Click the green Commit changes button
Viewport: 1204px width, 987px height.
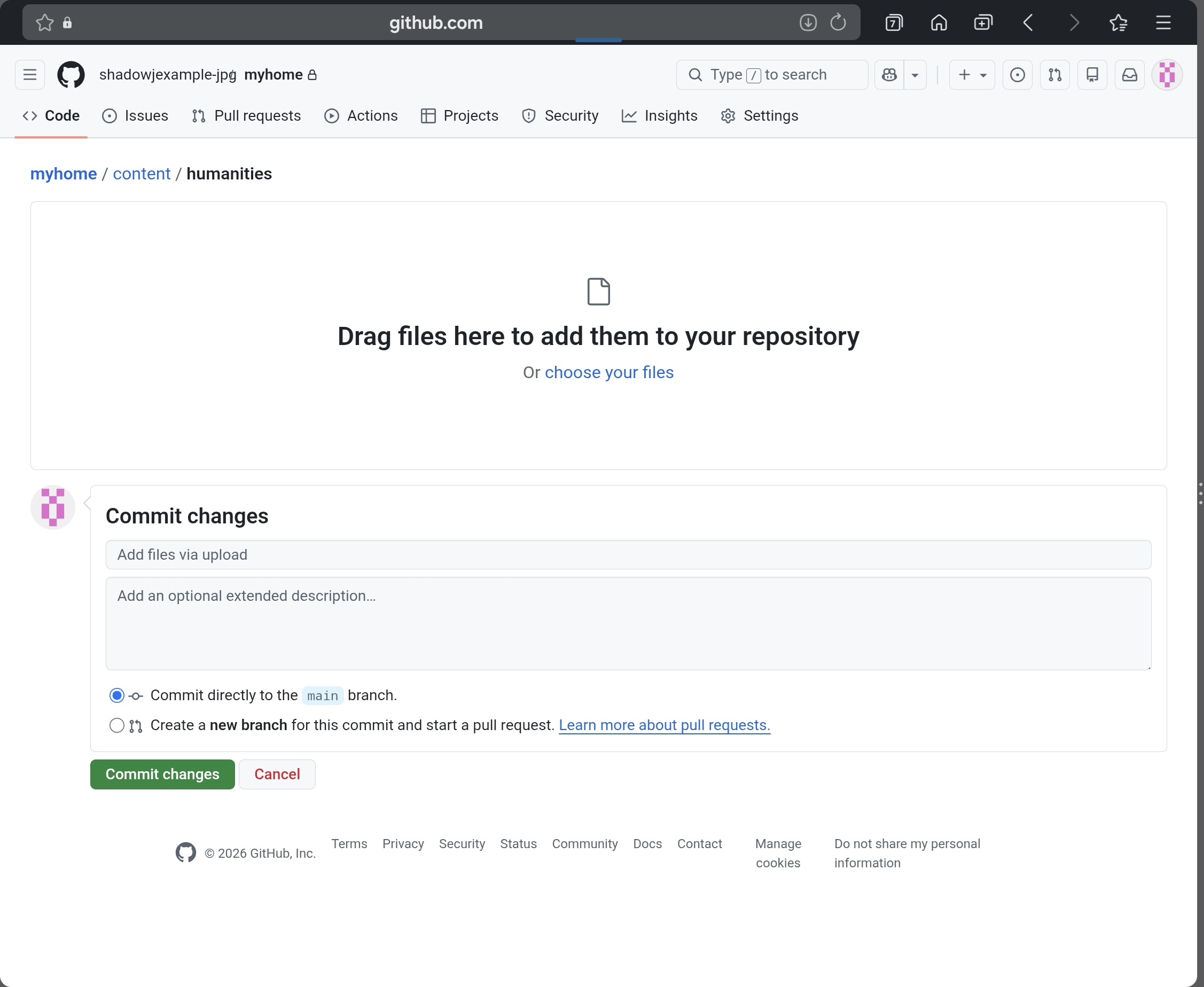(162, 774)
